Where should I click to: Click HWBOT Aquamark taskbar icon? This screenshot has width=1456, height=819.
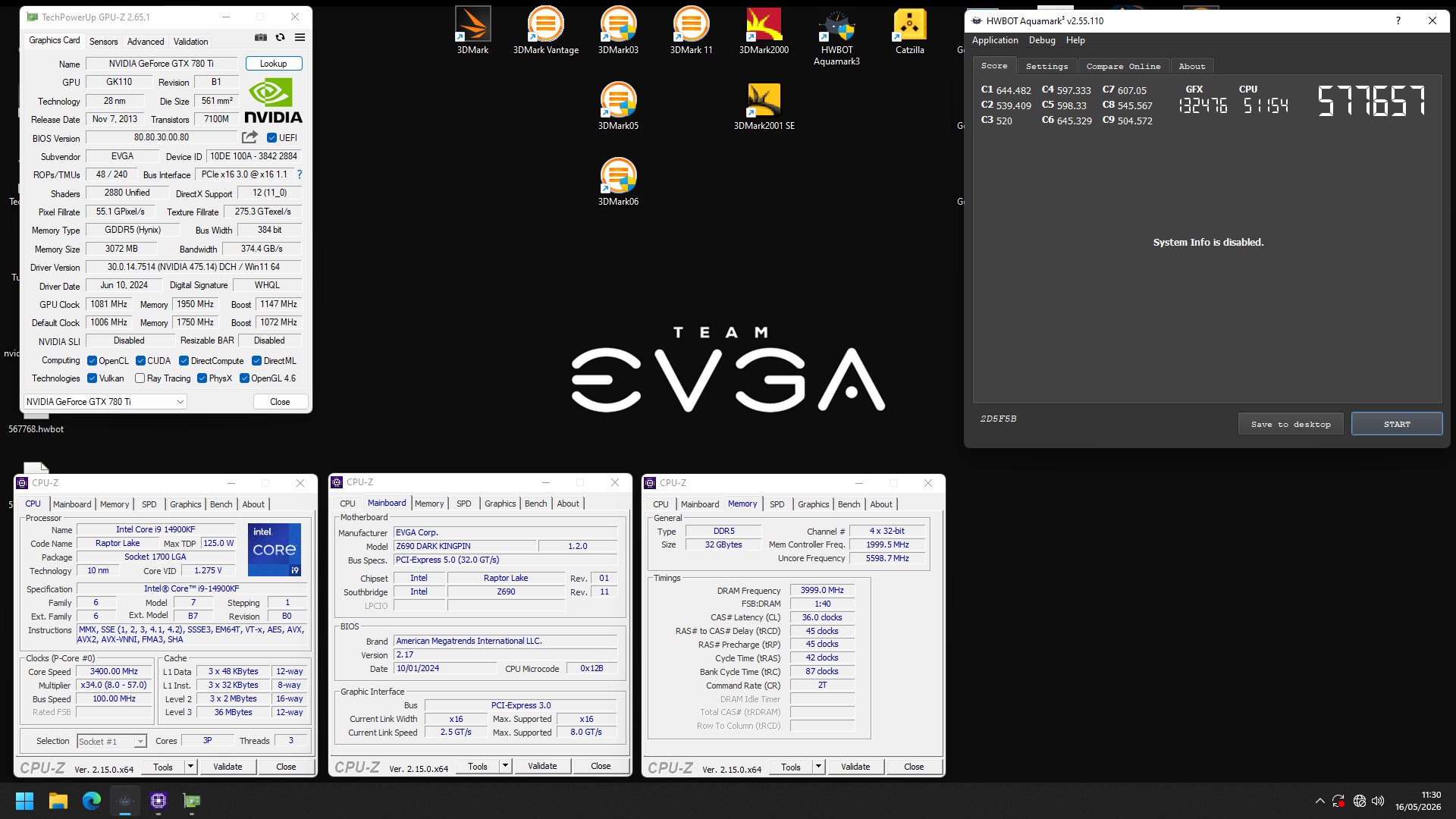point(125,801)
